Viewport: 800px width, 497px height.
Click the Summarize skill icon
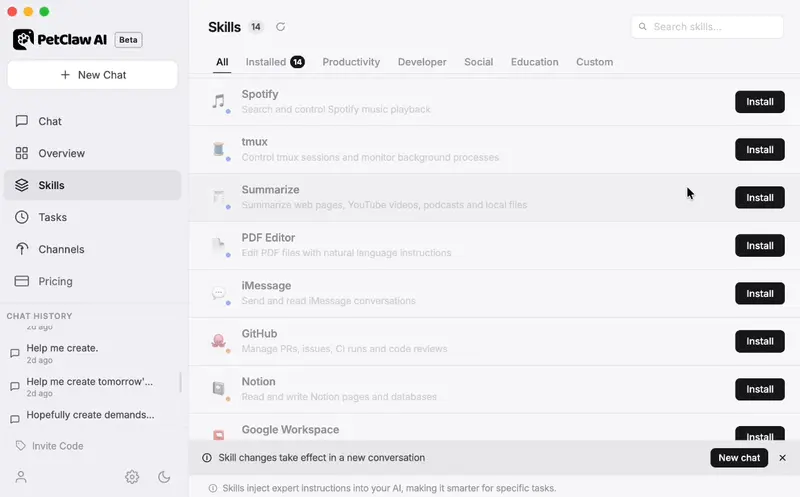coord(219,197)
